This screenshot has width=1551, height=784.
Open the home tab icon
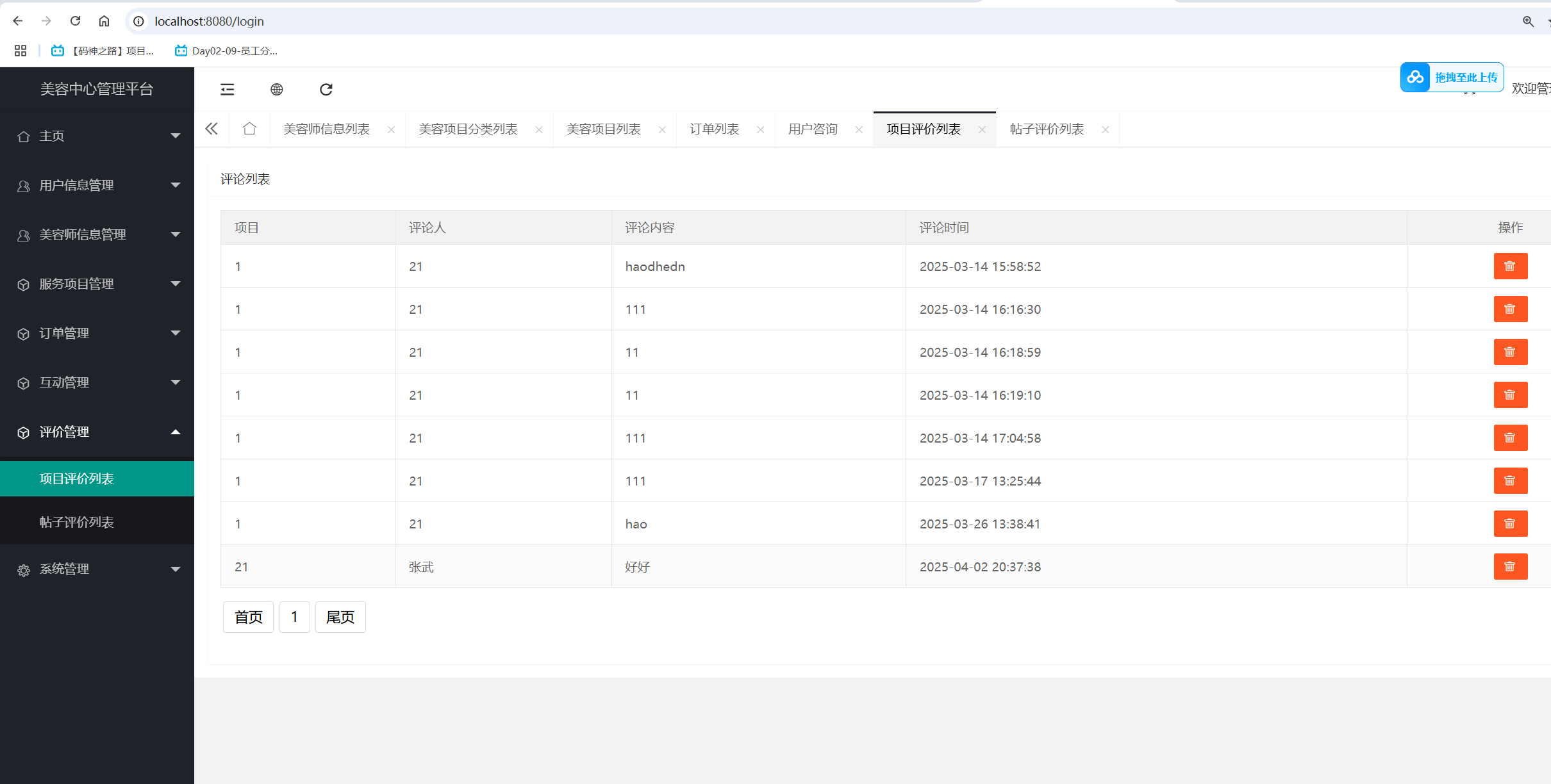click(x=249, y=129)
